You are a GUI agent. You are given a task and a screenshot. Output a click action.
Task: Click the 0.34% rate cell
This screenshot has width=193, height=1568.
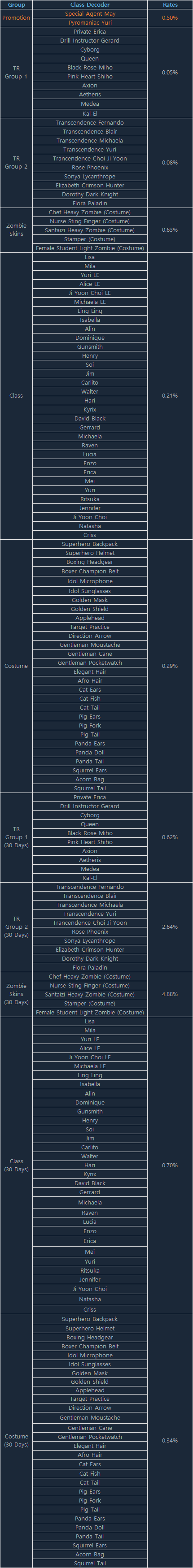pyautogui.click(x=170, y=1440)
